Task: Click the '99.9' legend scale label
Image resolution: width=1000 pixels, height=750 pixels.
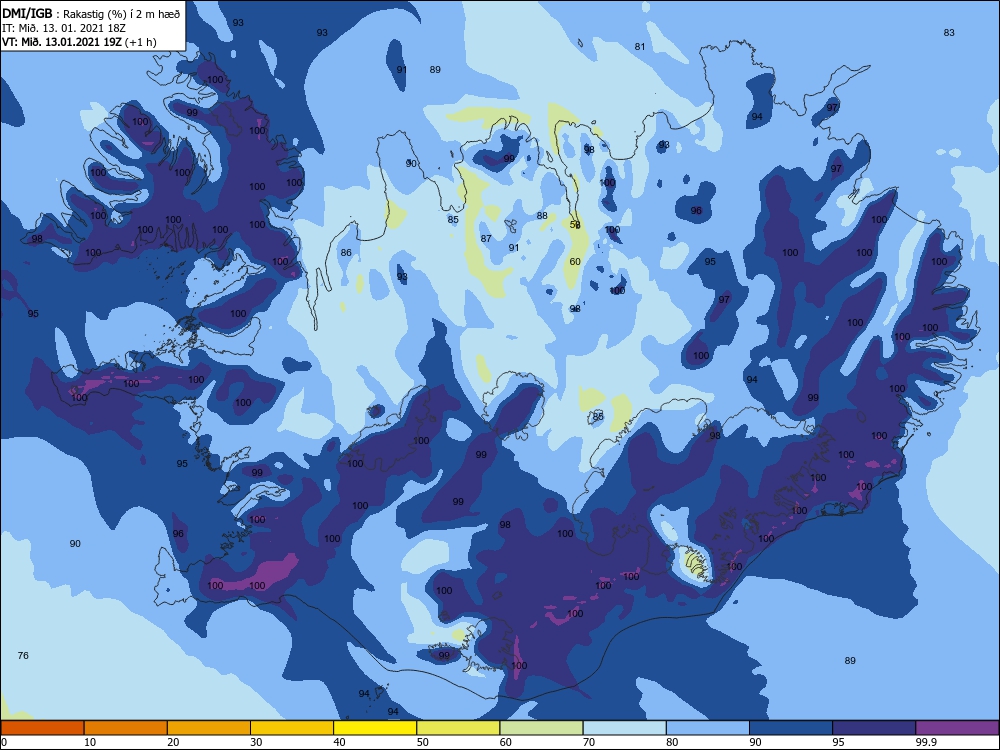Action: tap(925, 742)
